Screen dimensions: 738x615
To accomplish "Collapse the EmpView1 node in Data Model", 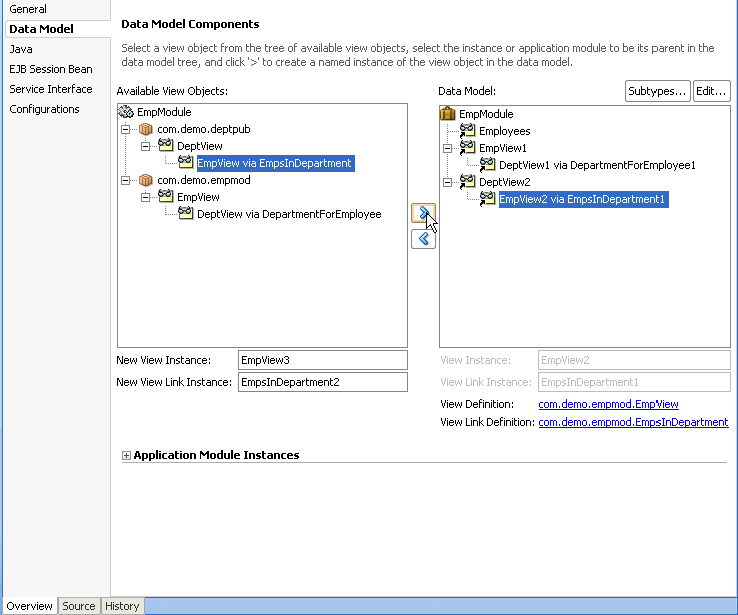I will [x=448, y=148].
